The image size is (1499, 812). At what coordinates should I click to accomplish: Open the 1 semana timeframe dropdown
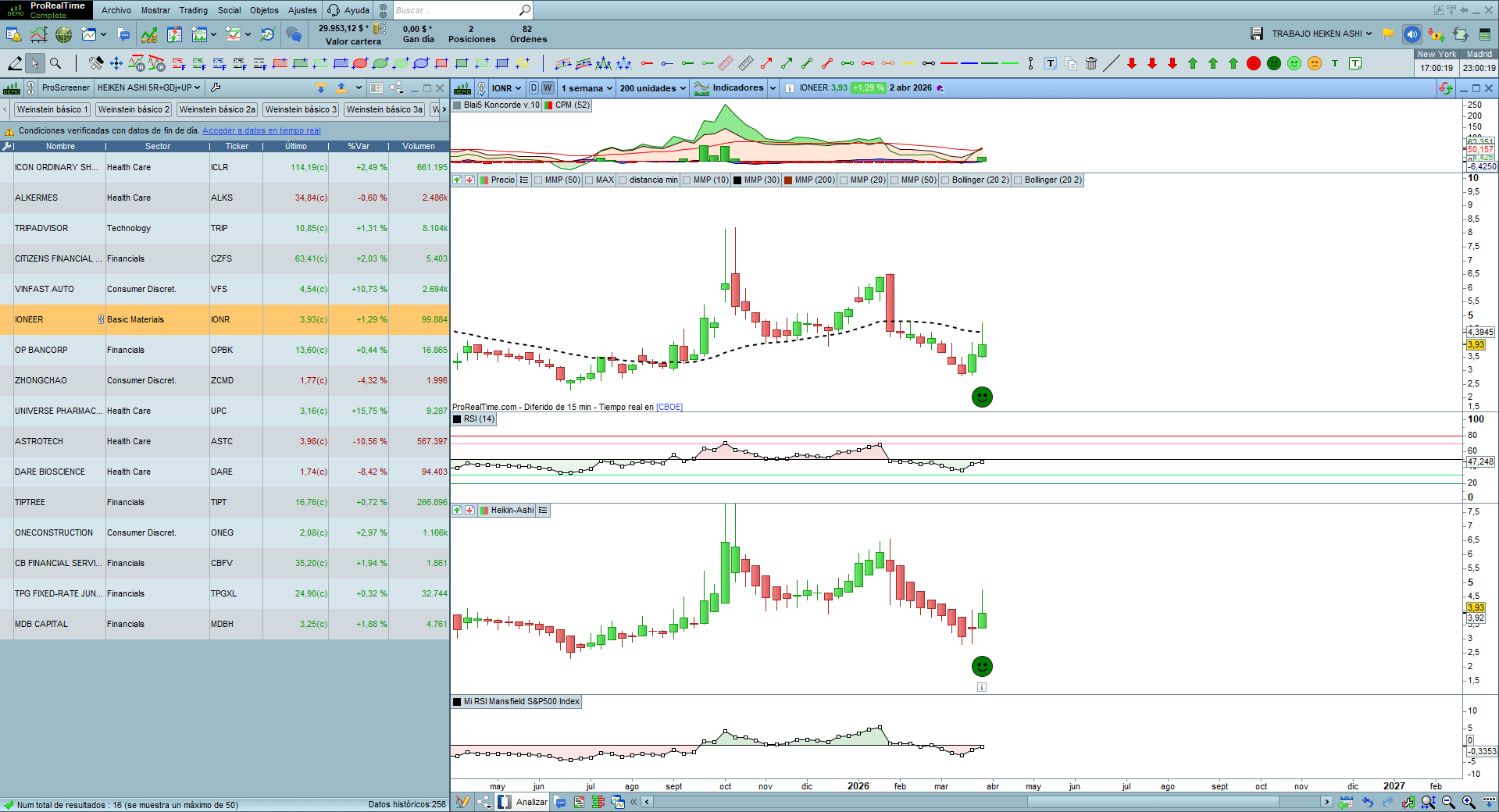(587, 88)
